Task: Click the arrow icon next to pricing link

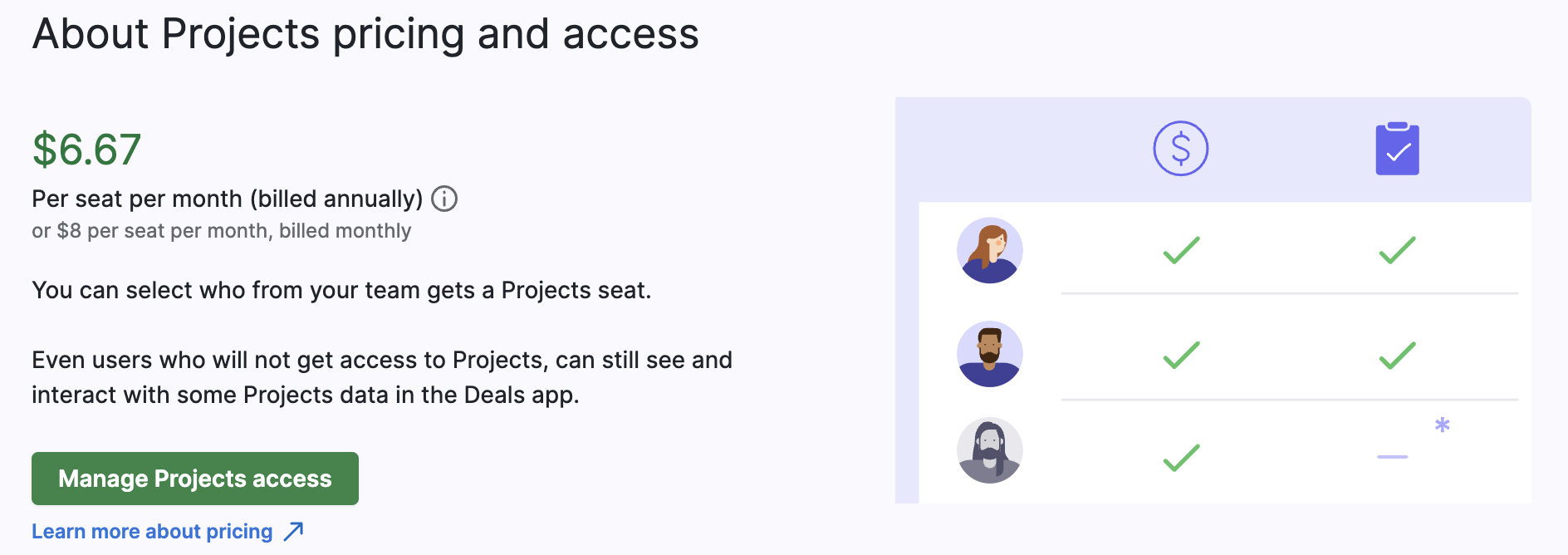Action: (x=293, y=531)
